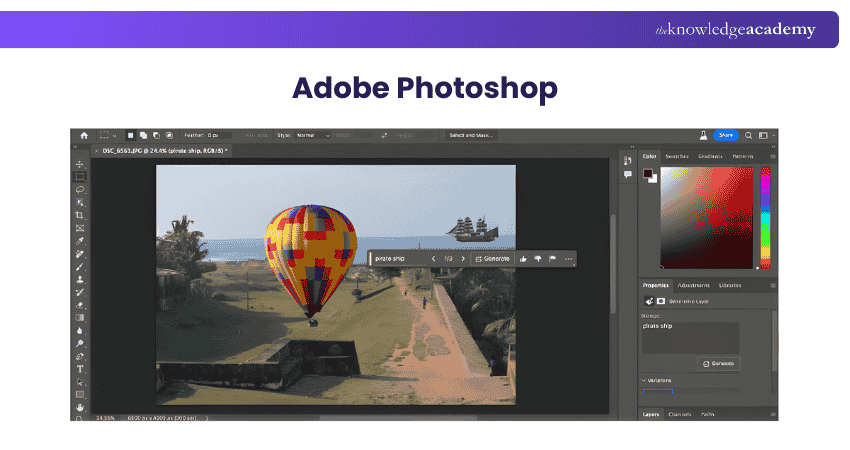This screenshot has width=850, height=450.
Task: Select the Pen tool
Action: (80, 357)
